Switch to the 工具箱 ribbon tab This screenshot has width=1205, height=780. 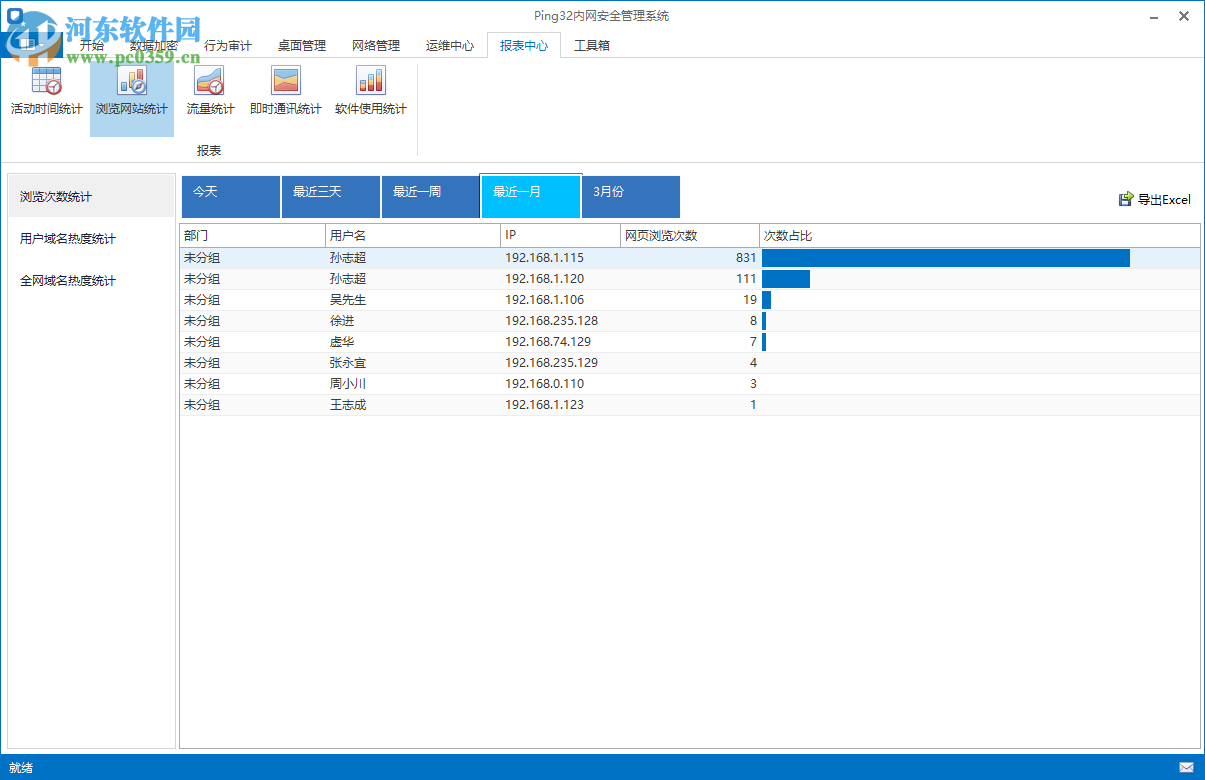pos(592,45)
